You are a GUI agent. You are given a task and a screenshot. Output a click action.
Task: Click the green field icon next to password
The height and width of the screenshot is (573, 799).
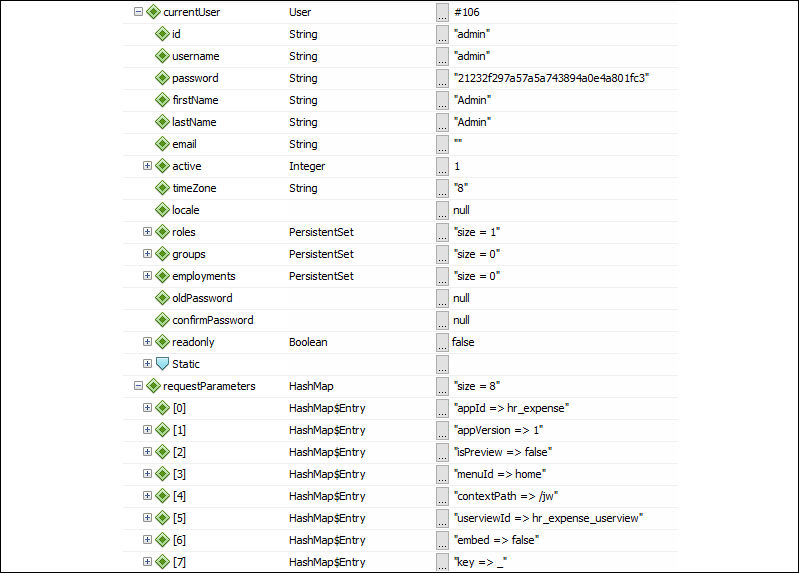(163, 78)
